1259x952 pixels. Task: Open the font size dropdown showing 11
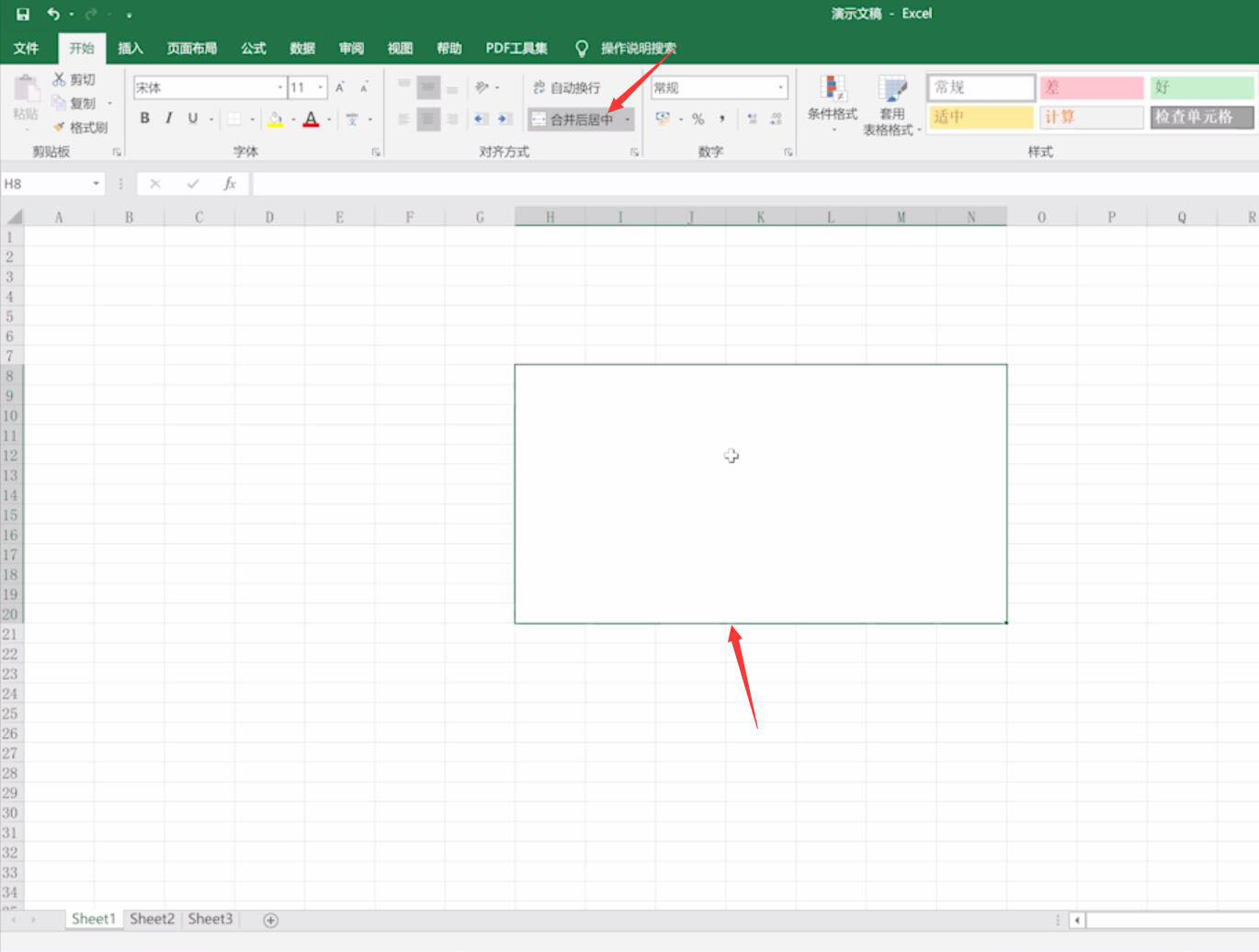321,87
